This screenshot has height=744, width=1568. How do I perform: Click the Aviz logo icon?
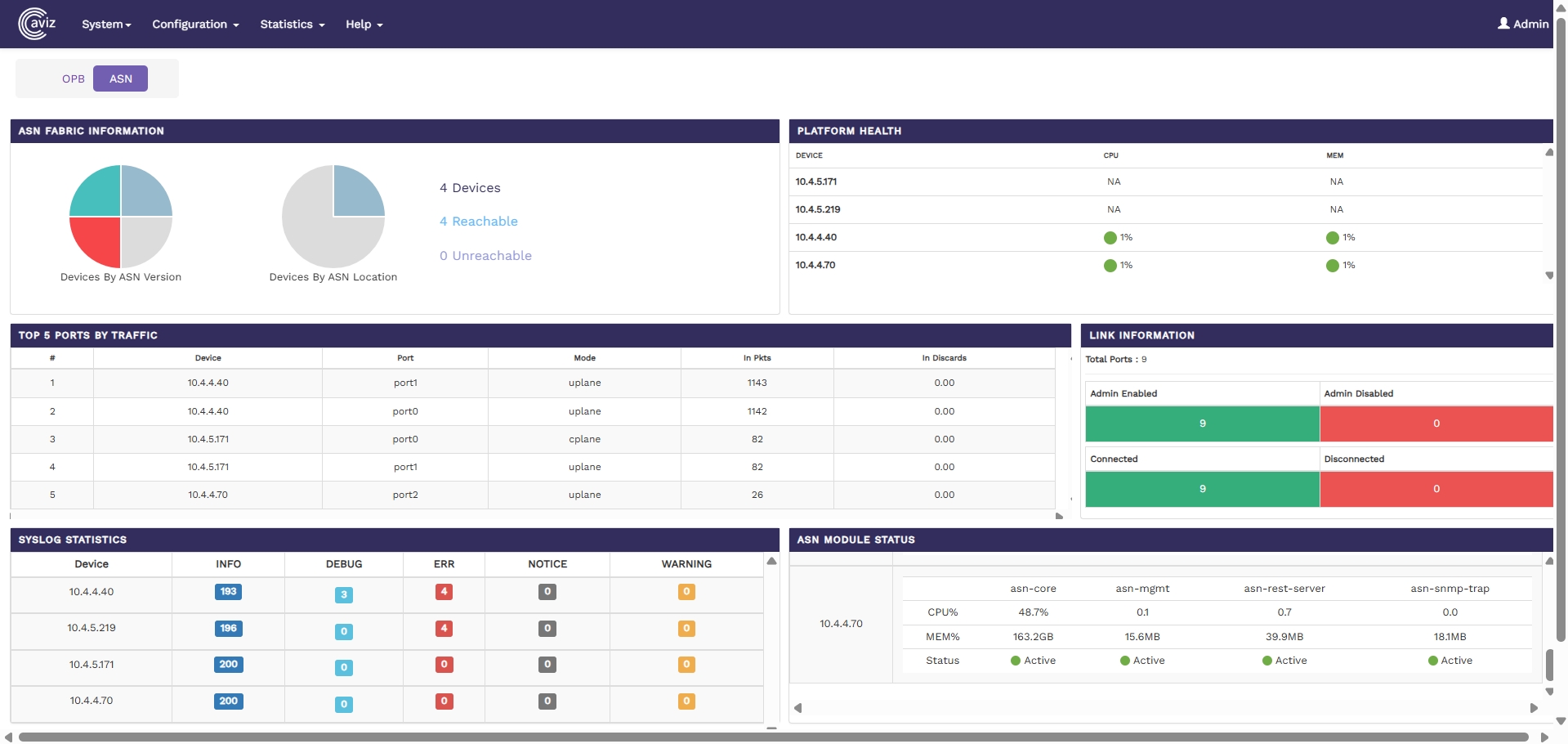coord(37,24)
